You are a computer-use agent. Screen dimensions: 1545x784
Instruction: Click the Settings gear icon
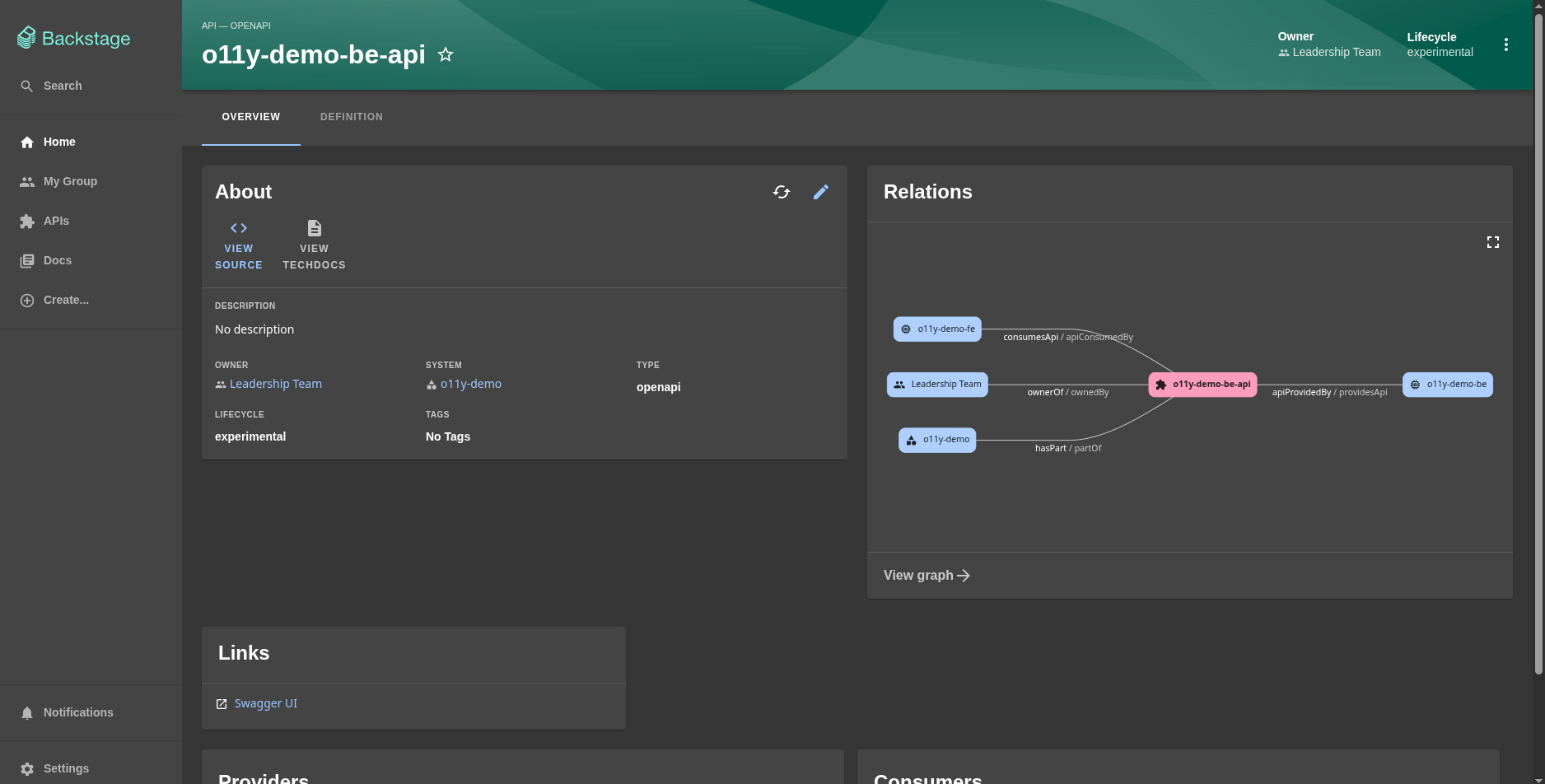27,768
